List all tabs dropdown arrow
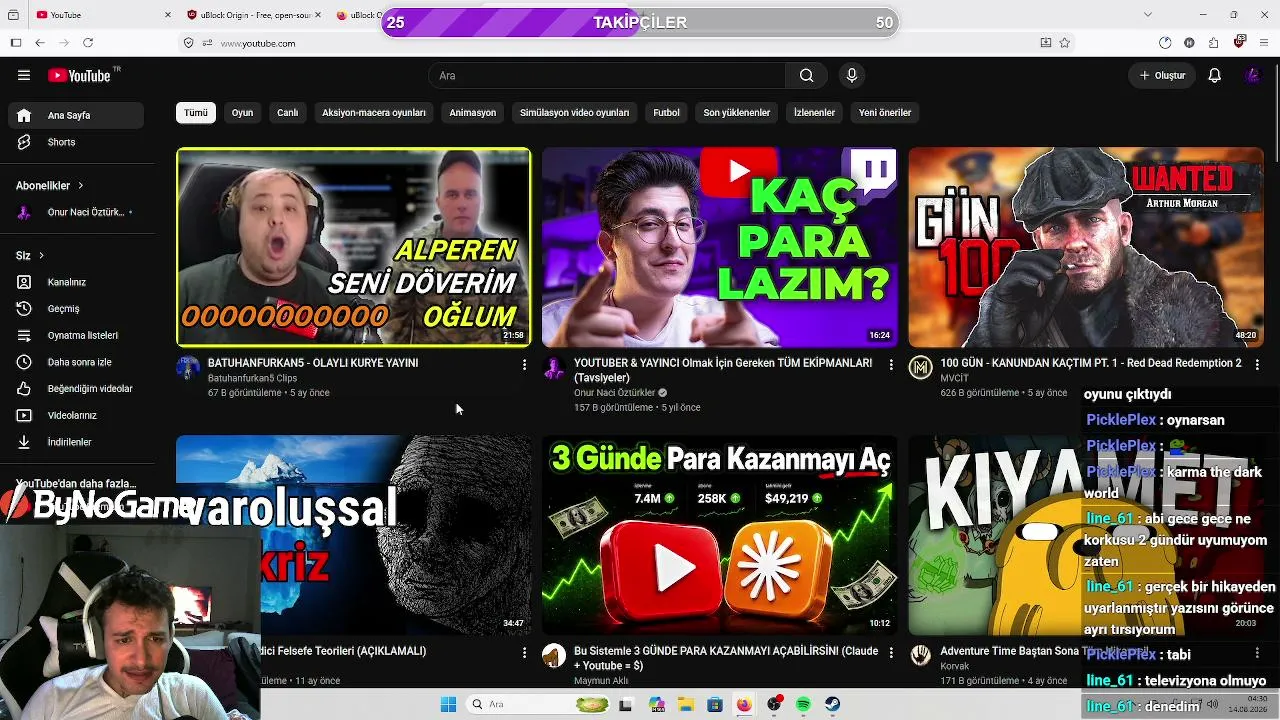The height and width of the screenshot is (720, 1280). (x=1148, y=14)
